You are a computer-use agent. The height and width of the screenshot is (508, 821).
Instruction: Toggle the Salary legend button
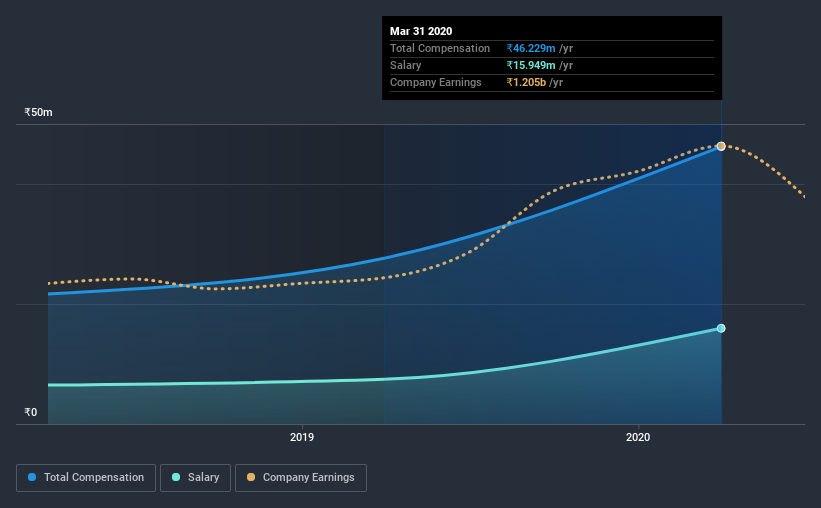(195, 478)
